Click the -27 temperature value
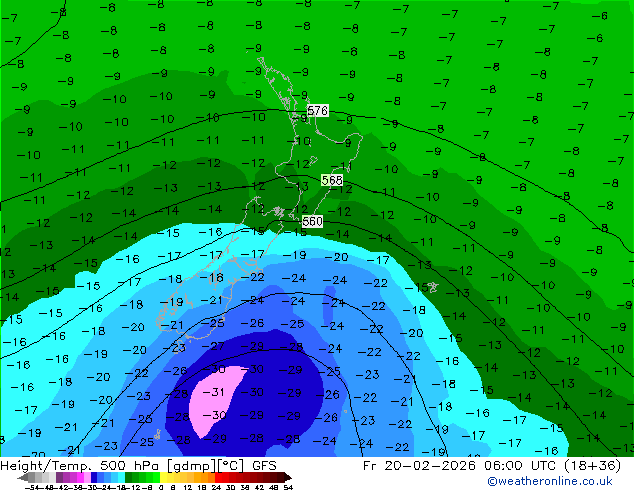Viewport: 634px width, 490px height. 213,346
